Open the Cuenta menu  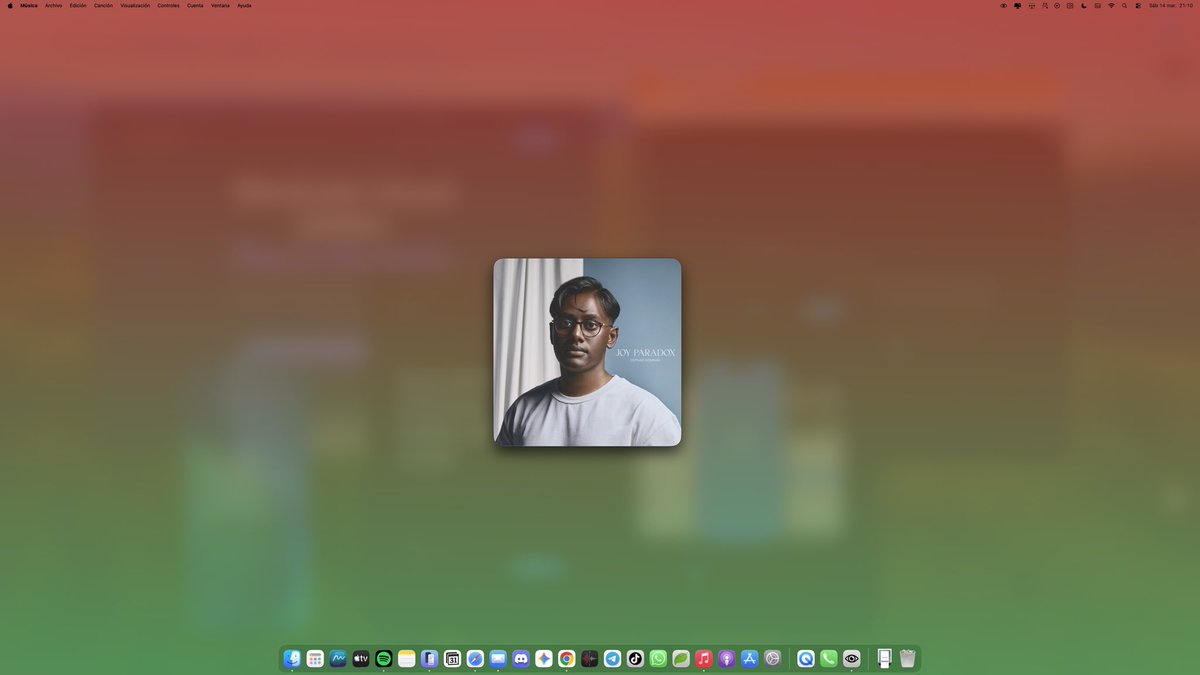(x=195, y=5)
